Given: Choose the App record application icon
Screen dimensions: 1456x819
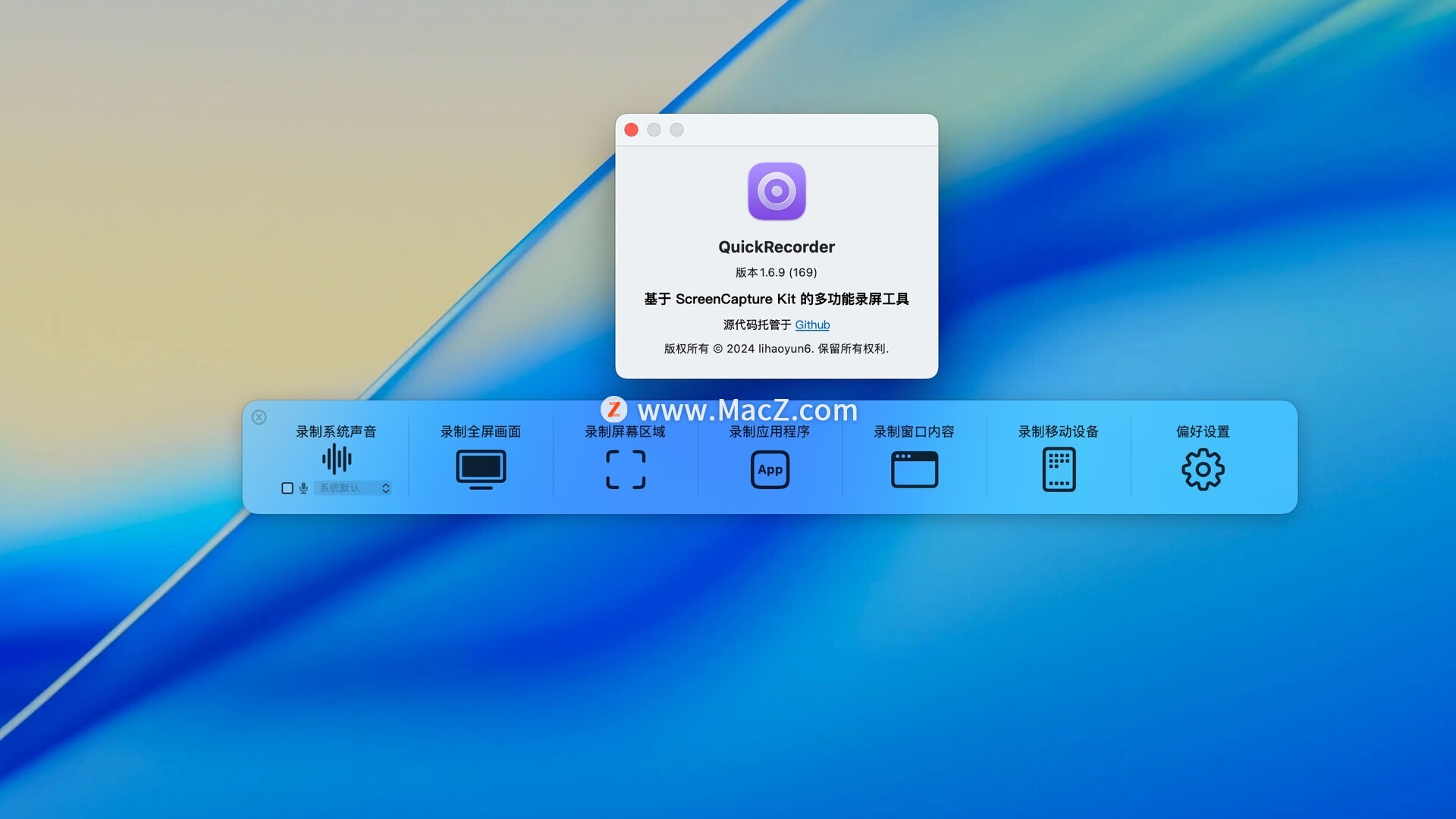Looking at the screenshot, I should click(x=770, y=469).
